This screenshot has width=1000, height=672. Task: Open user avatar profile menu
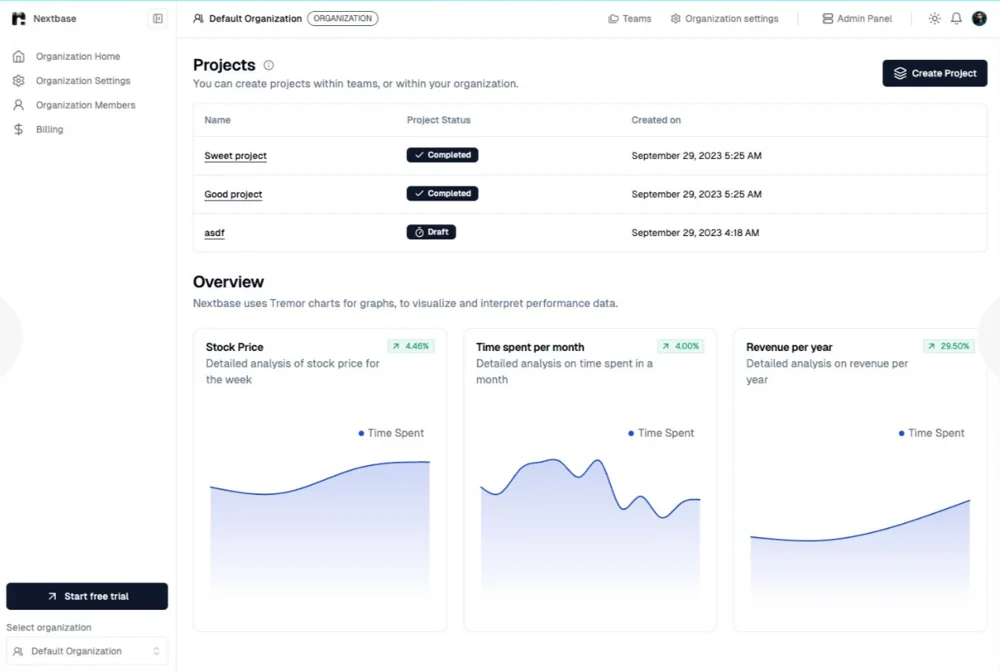(979, 18)
